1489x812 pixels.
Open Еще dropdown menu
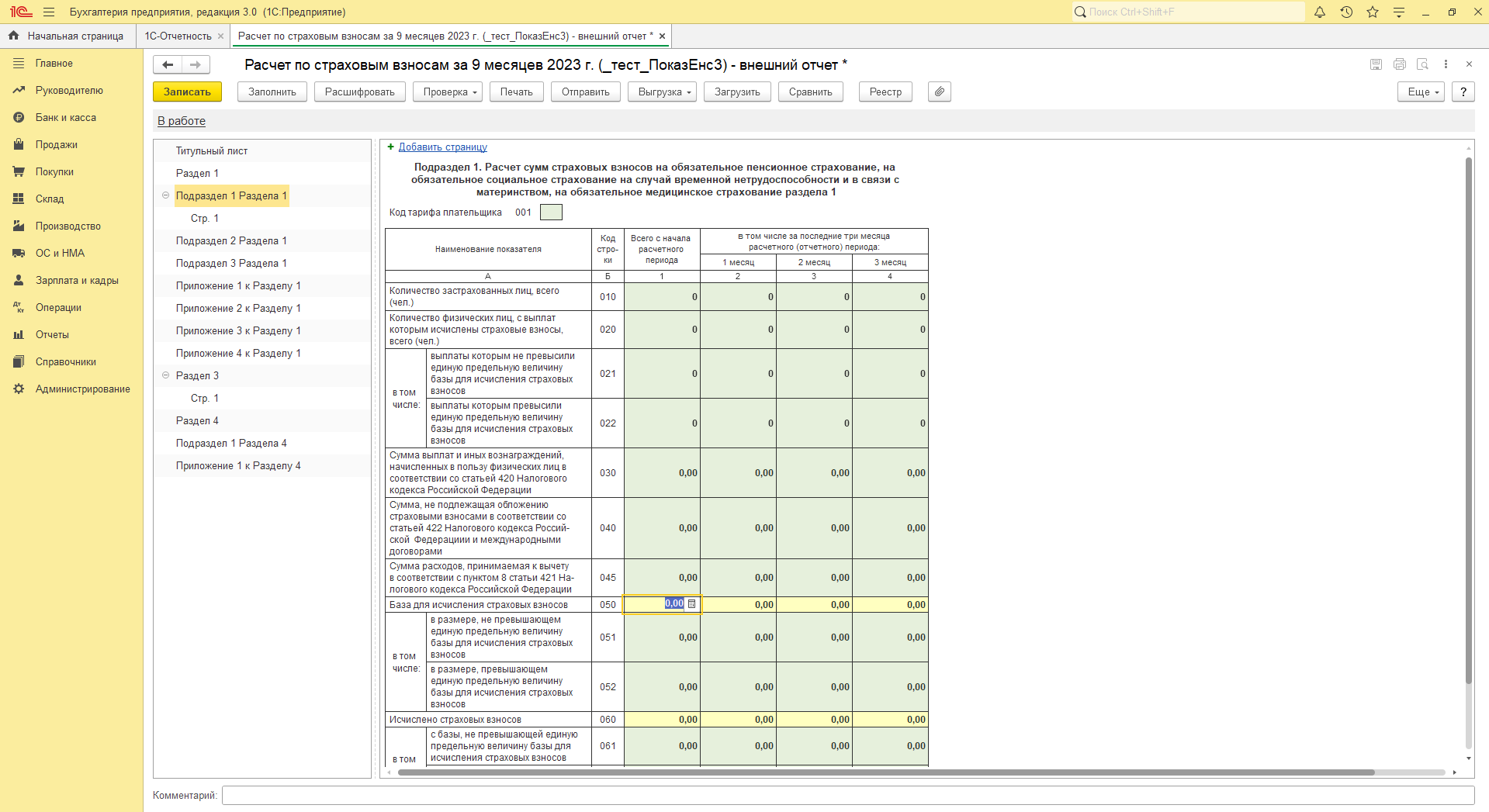[1421, 92]
